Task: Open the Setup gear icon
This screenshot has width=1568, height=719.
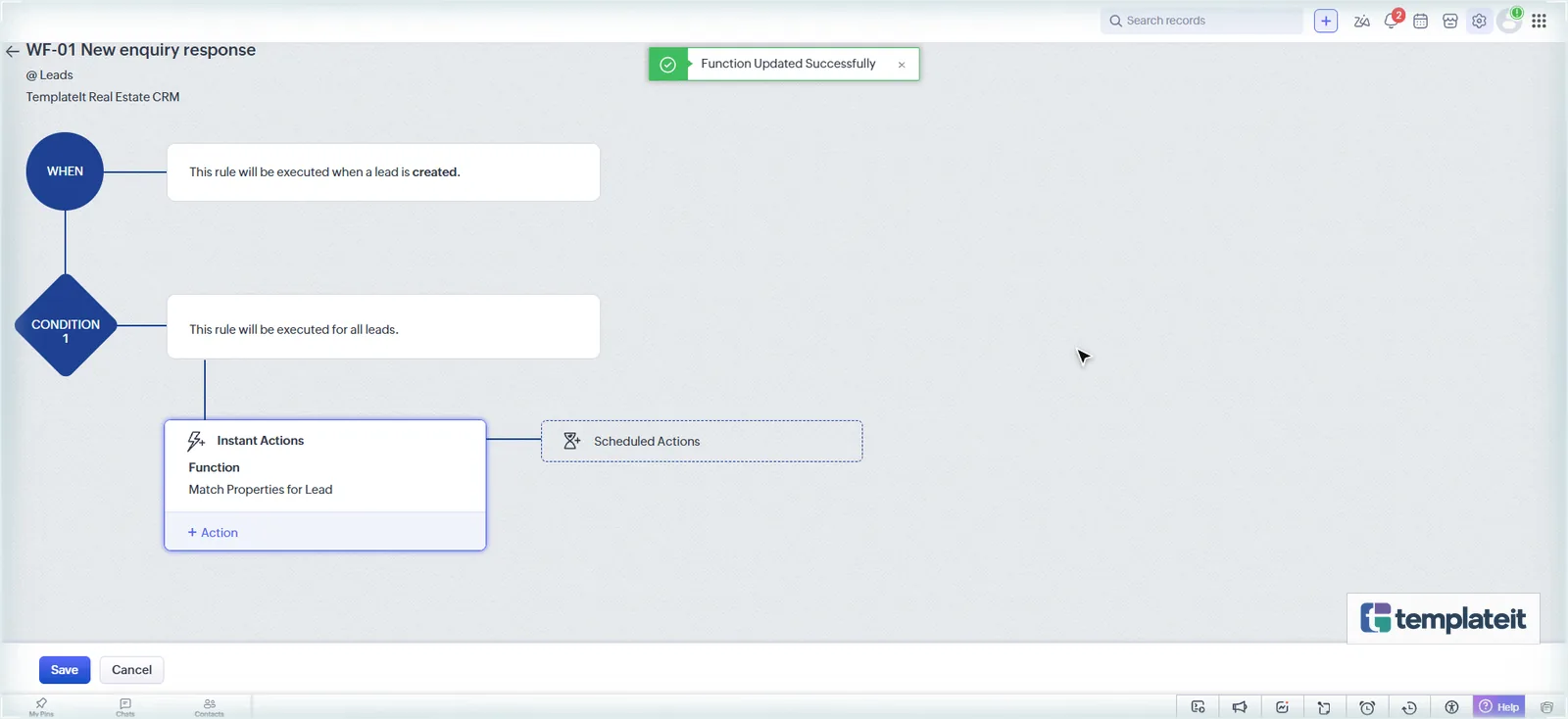Action: pos(1479,21)
